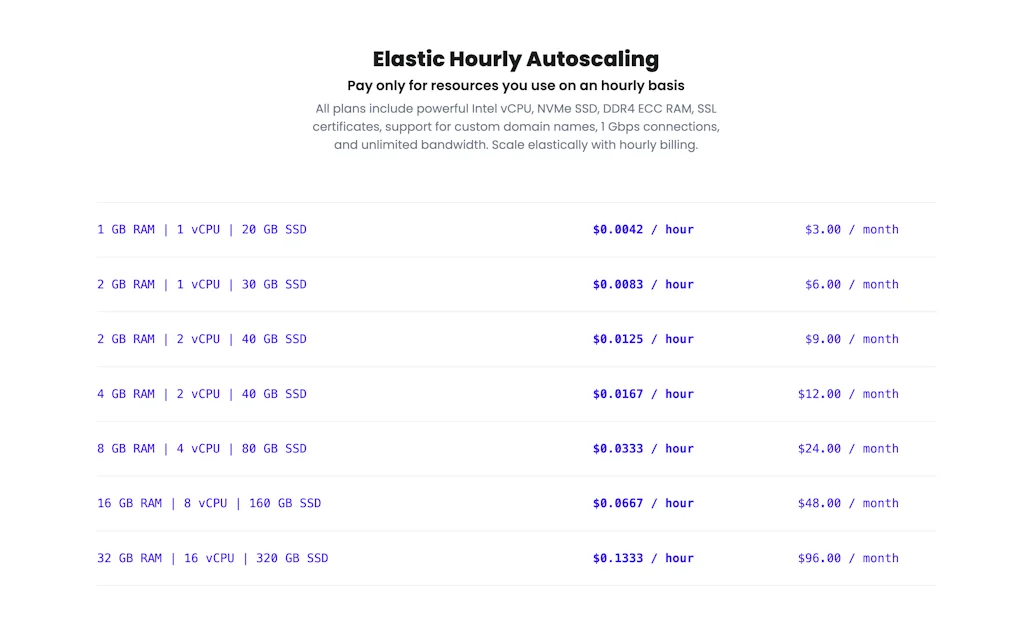The height and width of the screenshot is (621, 1024).
Task: Choose the 4 GB RAM, 2 vCPU plan
Action: tap(202, 394)
